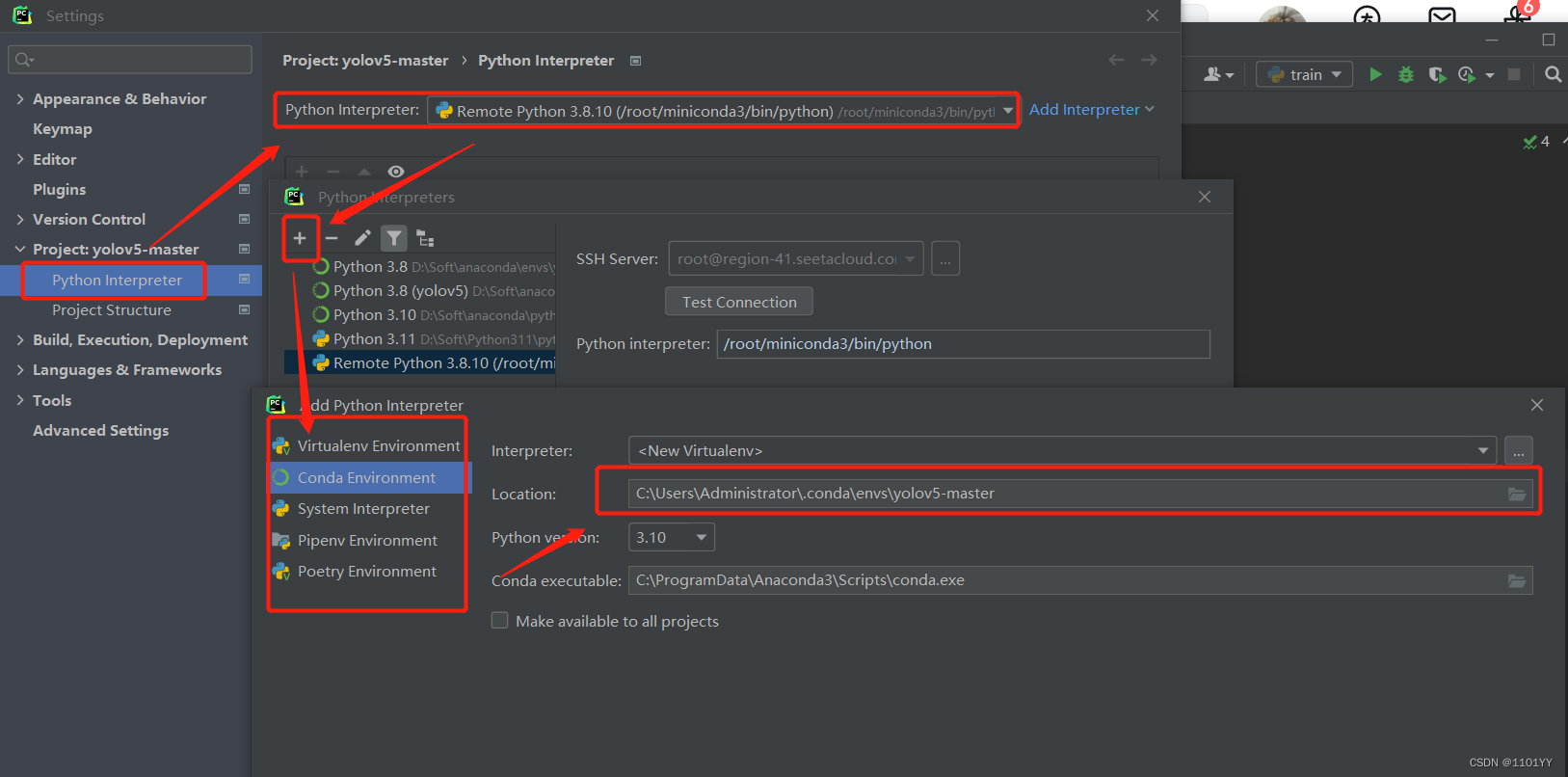The width and height of the screenshot is (1568, 777).
Task: Expand Version Control settings
Action: tap(20, 219)
